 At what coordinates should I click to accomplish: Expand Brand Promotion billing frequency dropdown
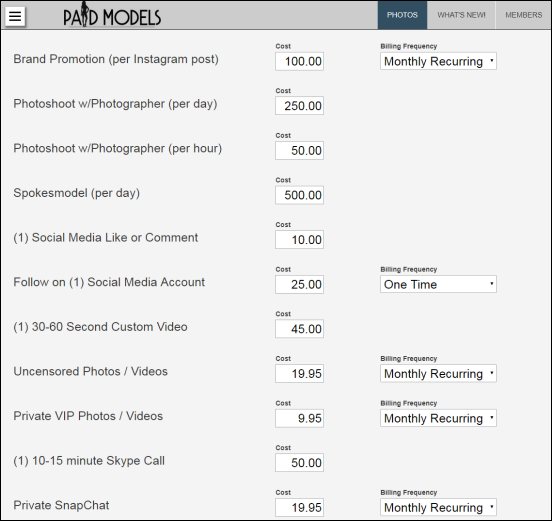coord(438,61)
